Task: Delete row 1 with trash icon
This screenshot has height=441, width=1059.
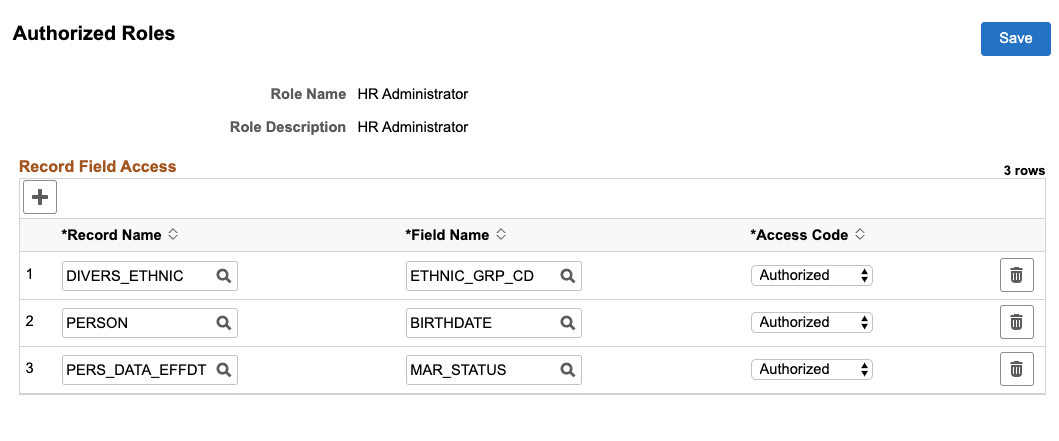Action: pos(1016,276)
